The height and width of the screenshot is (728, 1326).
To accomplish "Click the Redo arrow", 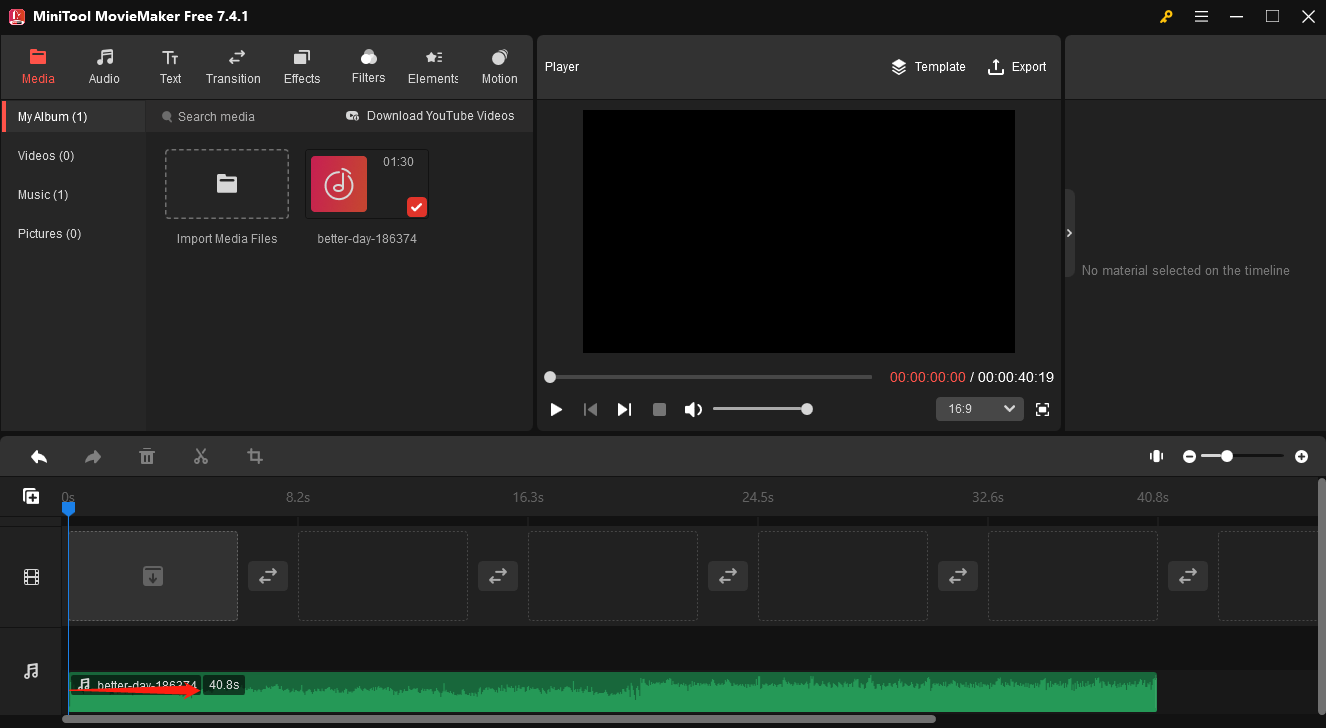I will pyautogui.click(x=93, y=456).
